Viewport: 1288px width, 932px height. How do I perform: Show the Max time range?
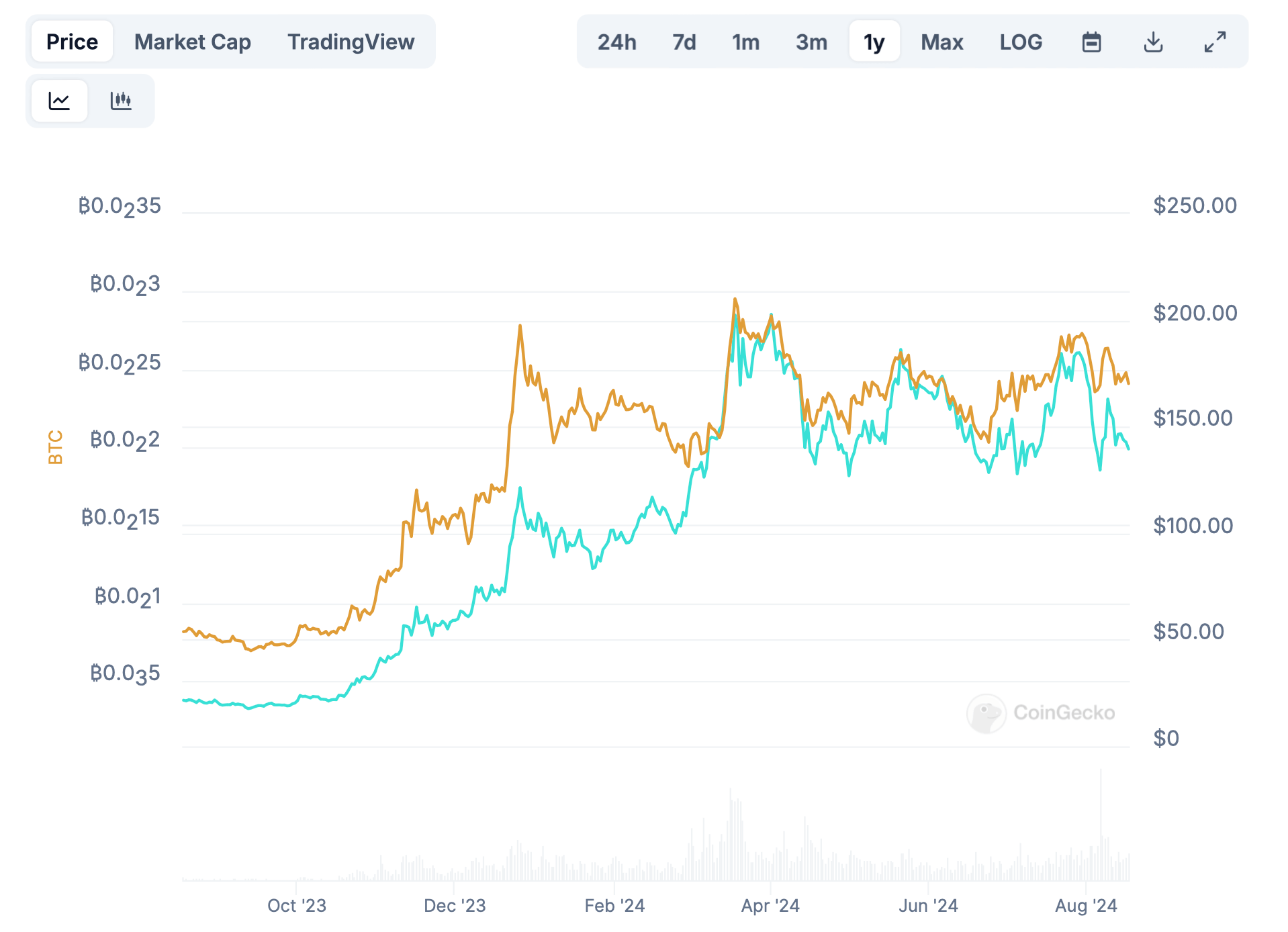(x=942, y=42)
